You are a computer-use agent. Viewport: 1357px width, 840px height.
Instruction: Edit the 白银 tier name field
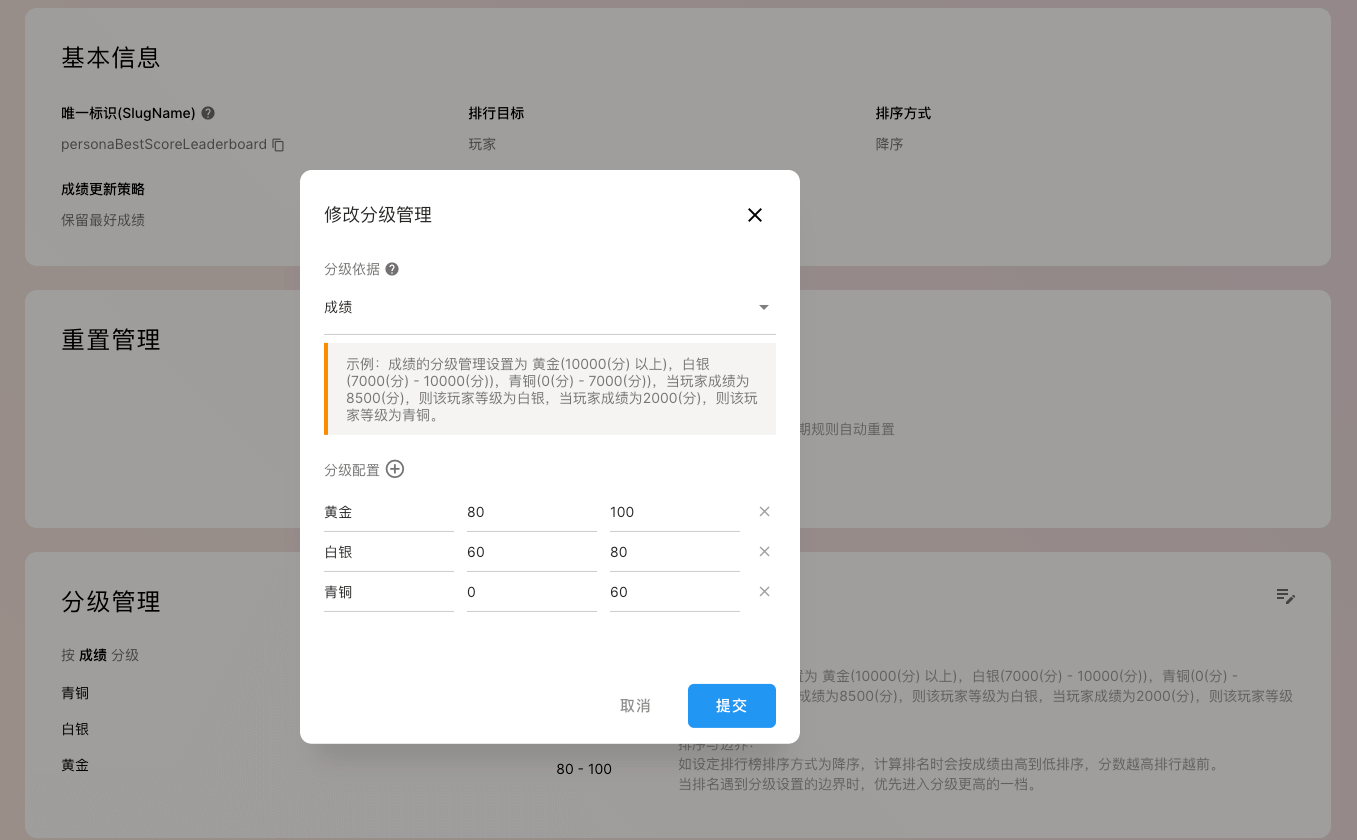[388, 552]
